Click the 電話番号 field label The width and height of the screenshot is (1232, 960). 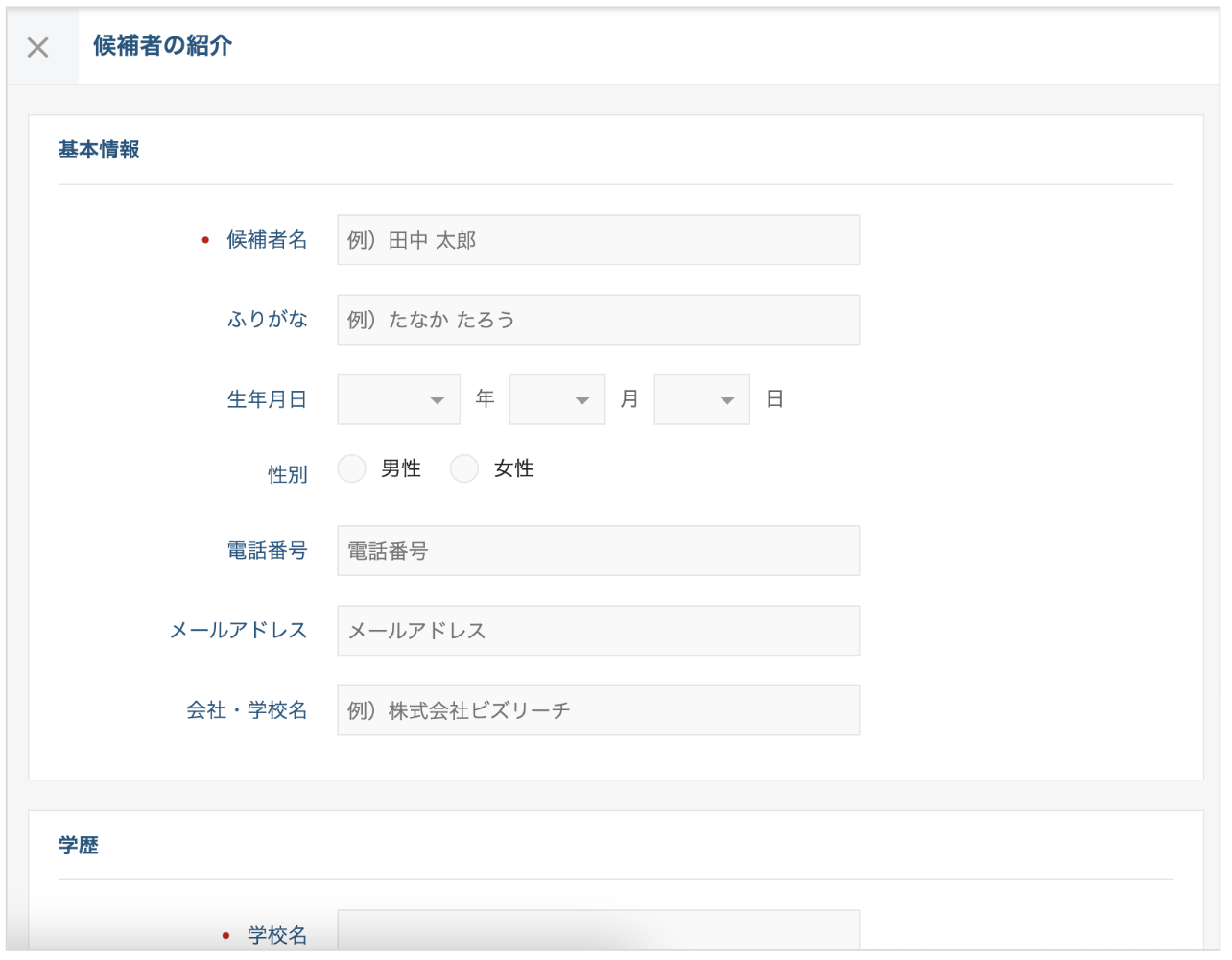pyautogui.click(x=267, y=551)
